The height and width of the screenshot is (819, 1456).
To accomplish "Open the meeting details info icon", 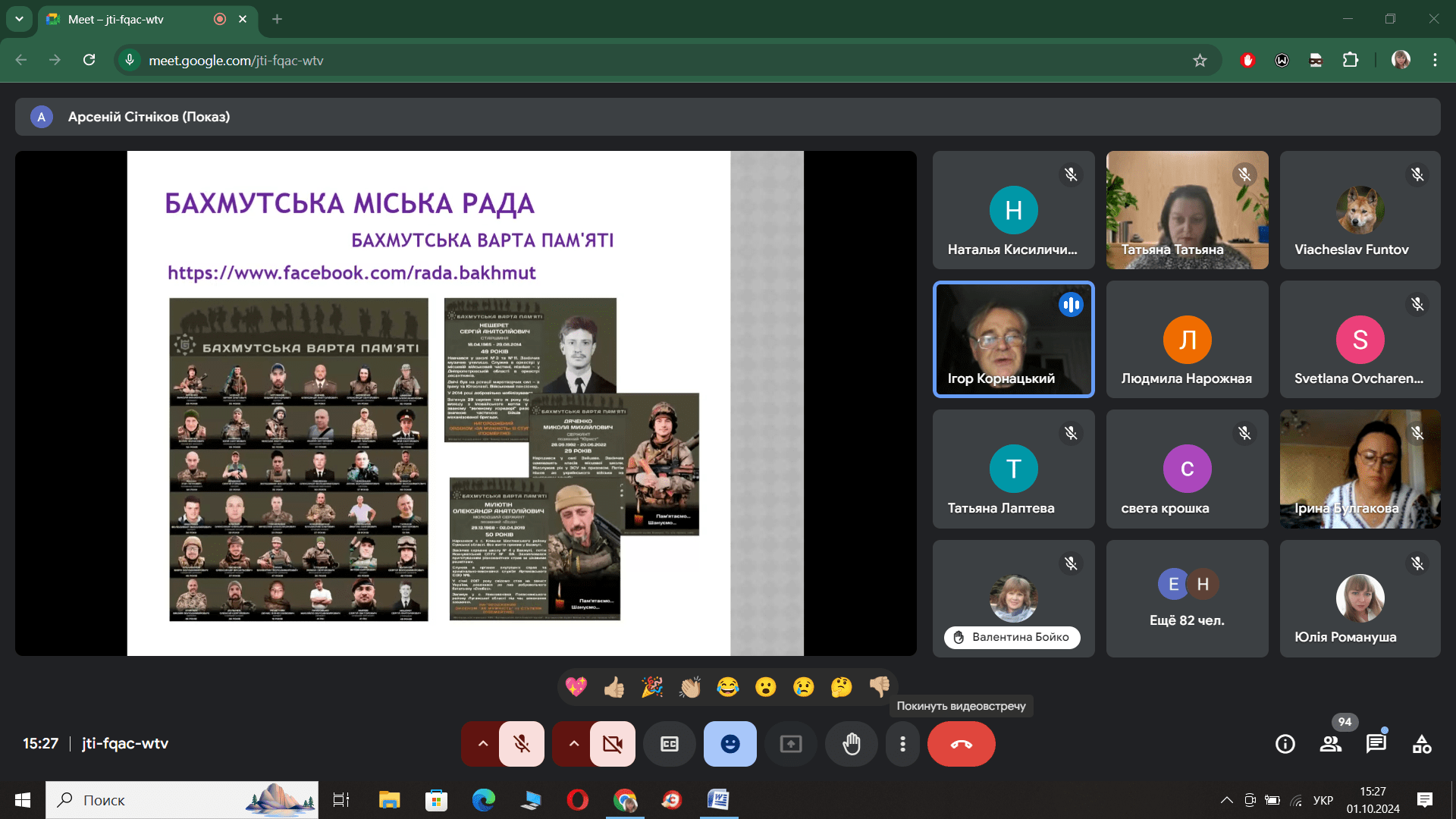I will pyautogui.click(x=1285, y=744).
